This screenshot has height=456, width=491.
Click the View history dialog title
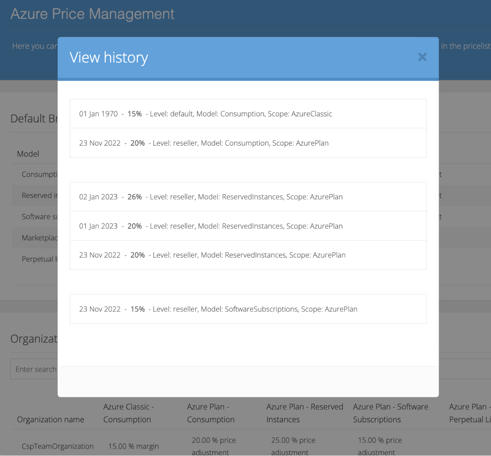tap(109, 58)
